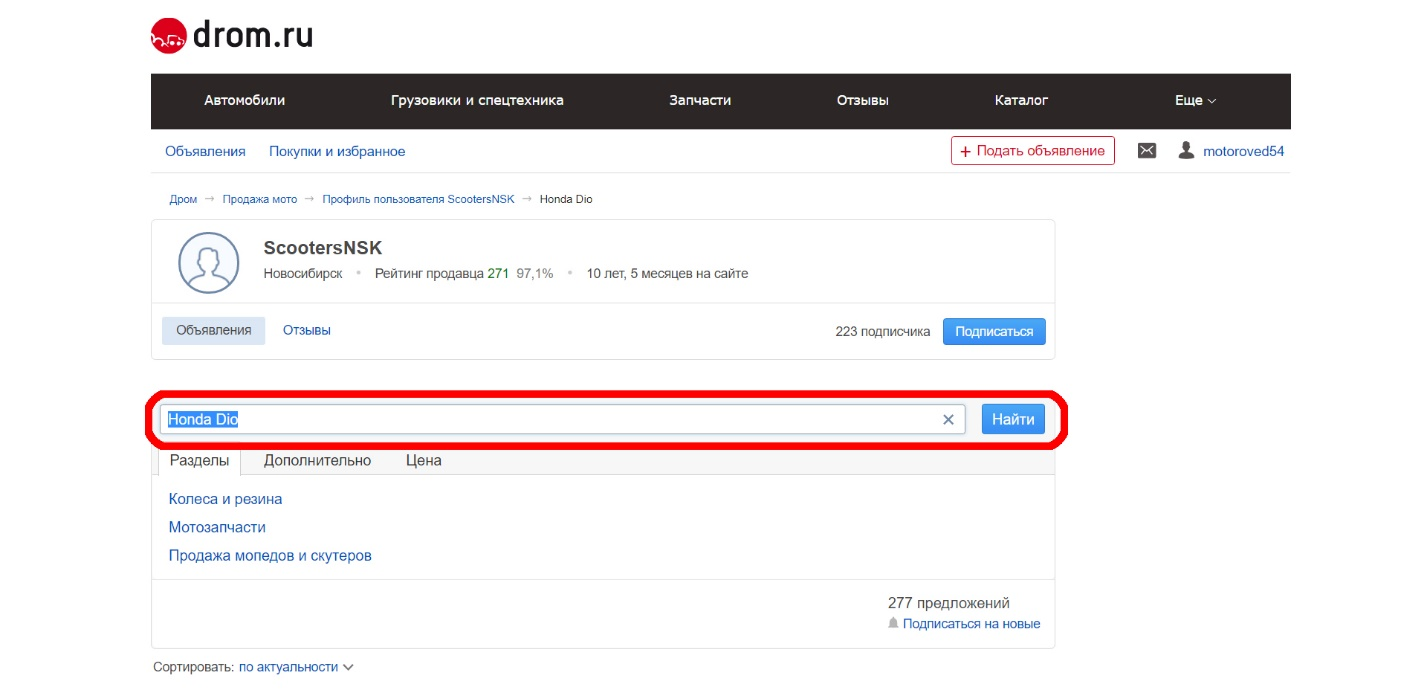Go to Запчасти section
Screen dimensions: 1427x690
pos(700,100)
